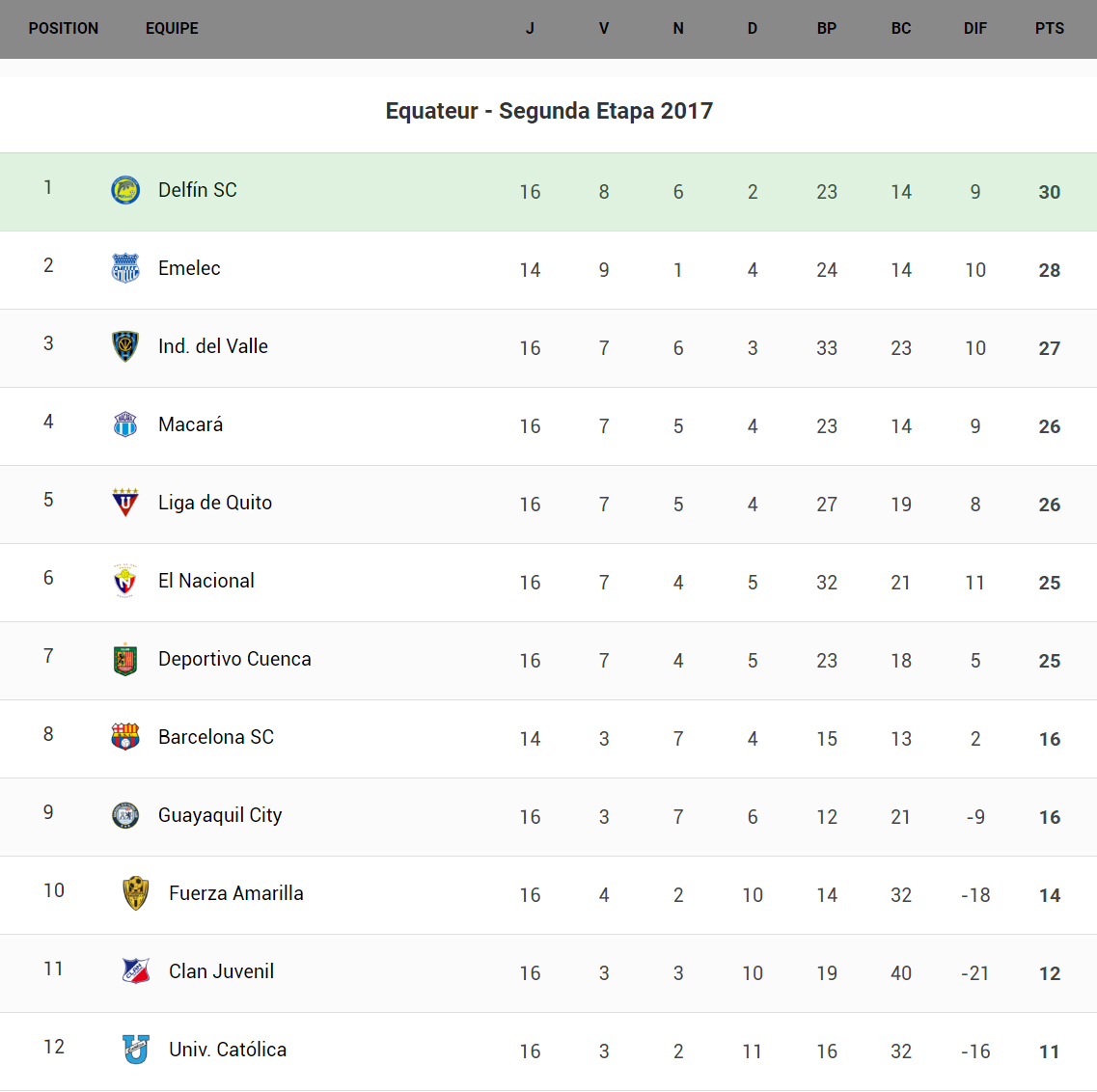Click the Barcelona SC crest
Image resolution: width=1097 pixels, height=1092 pixels.
click(x=125, y=737)
